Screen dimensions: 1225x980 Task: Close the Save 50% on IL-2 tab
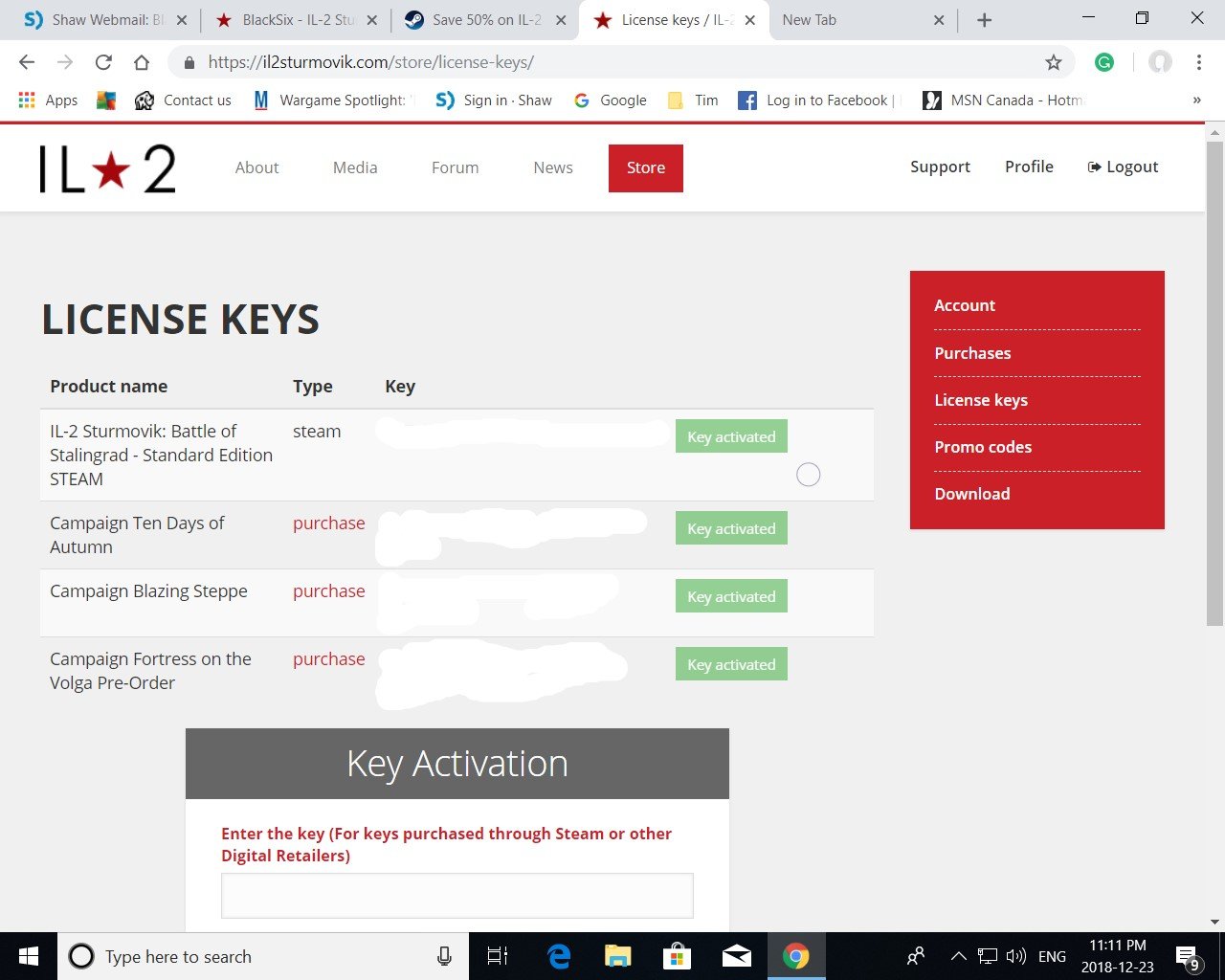[561, 20]
